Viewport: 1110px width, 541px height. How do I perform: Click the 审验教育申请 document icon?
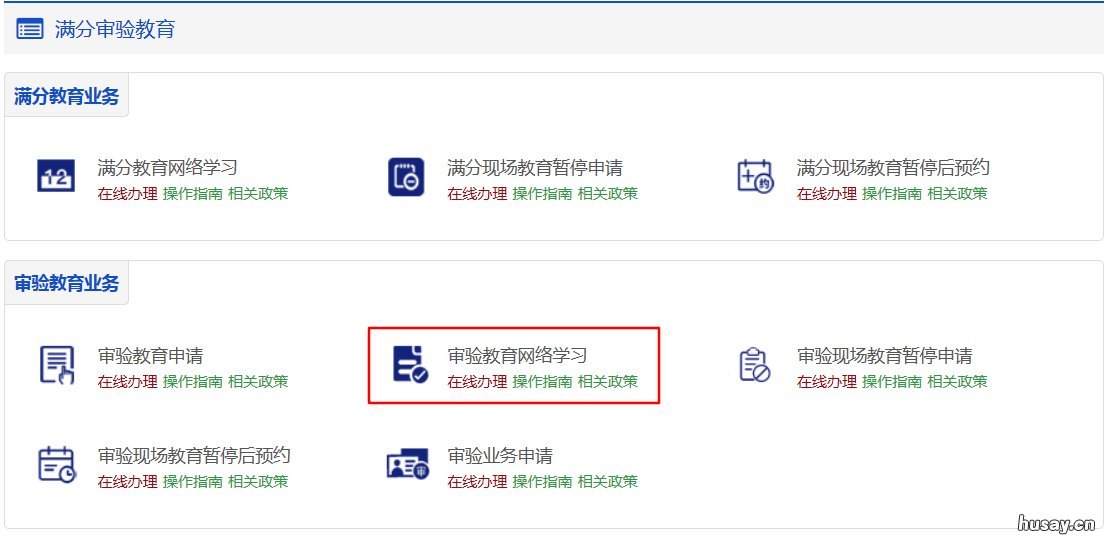(56, 365)
